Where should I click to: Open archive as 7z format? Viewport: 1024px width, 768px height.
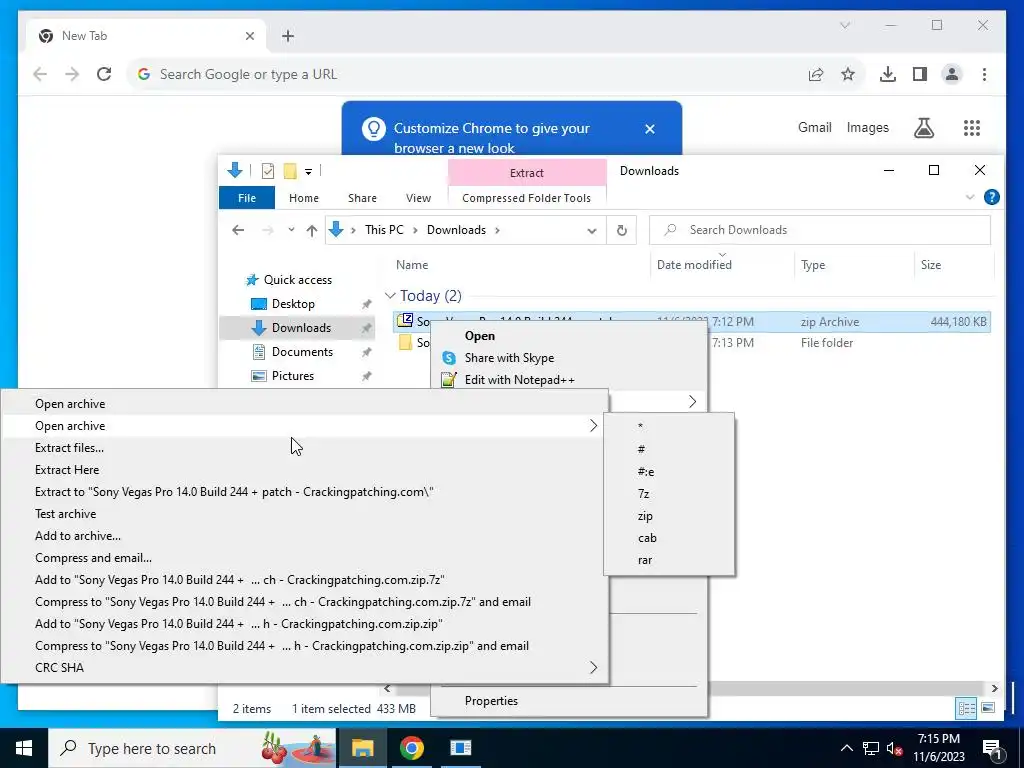[x=669, y=494]
